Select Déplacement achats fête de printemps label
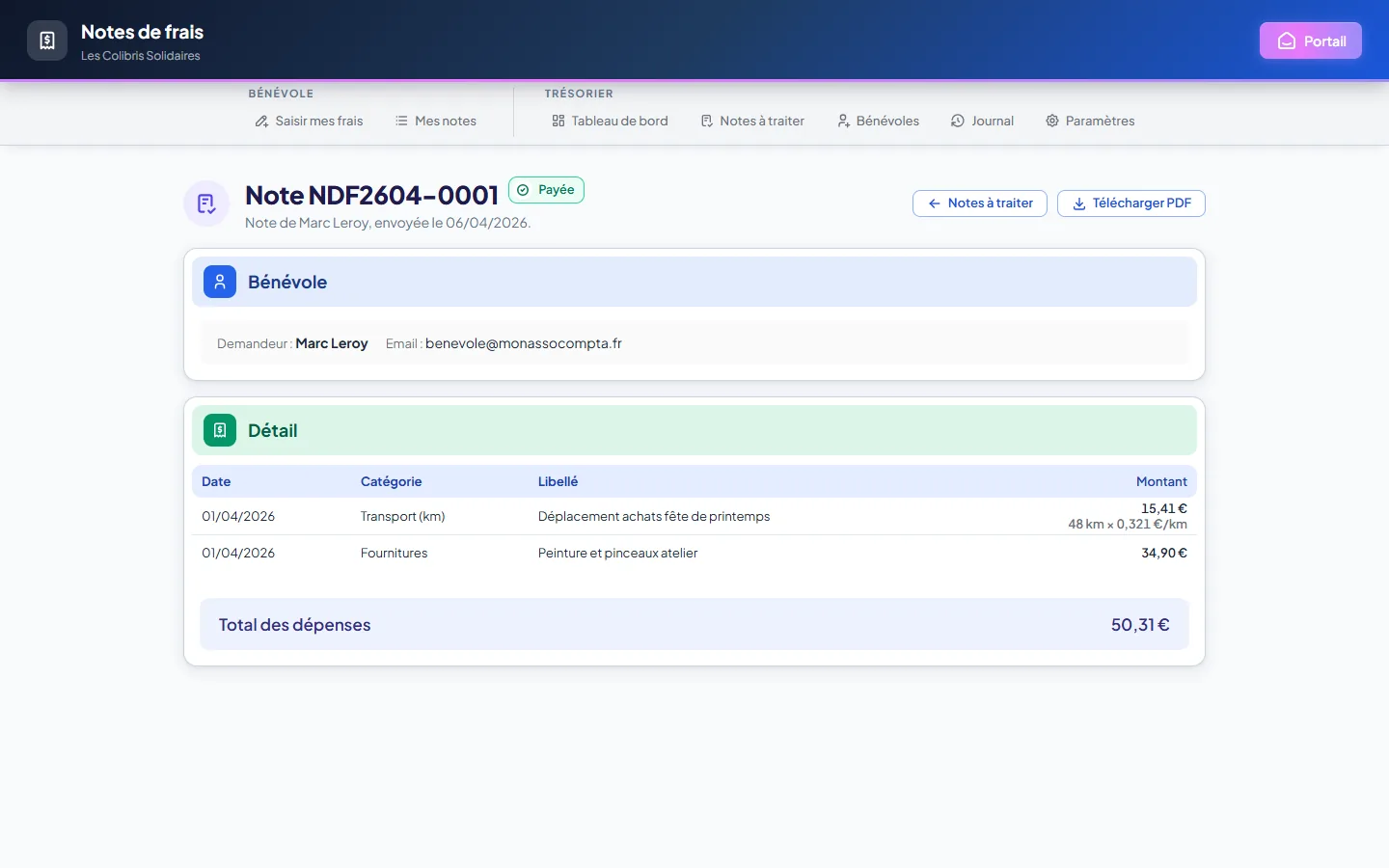Image resolution: width=1389 pixels, height=868 pixels. [x=654, y=516]
